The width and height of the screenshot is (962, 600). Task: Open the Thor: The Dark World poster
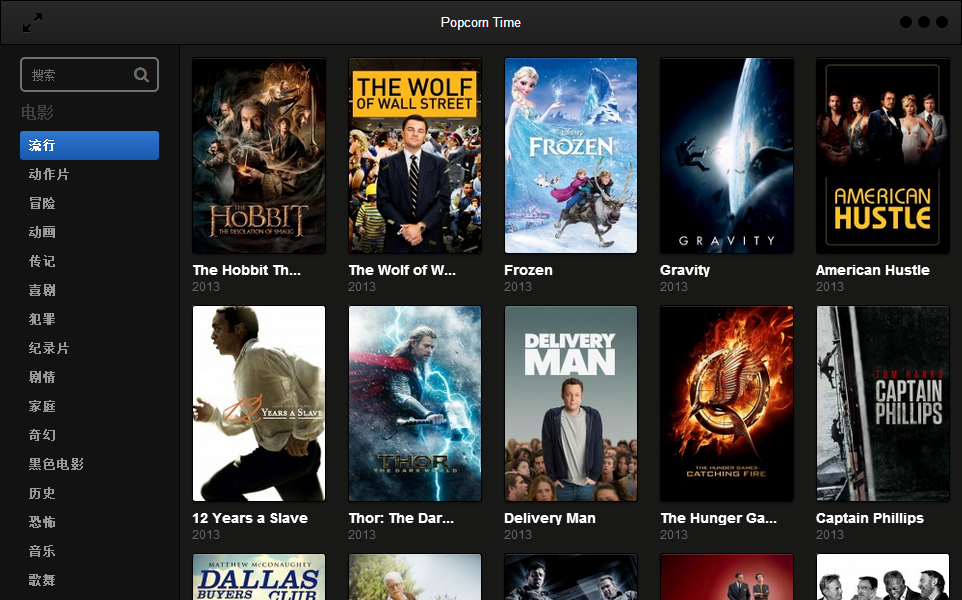click(415, 404)
